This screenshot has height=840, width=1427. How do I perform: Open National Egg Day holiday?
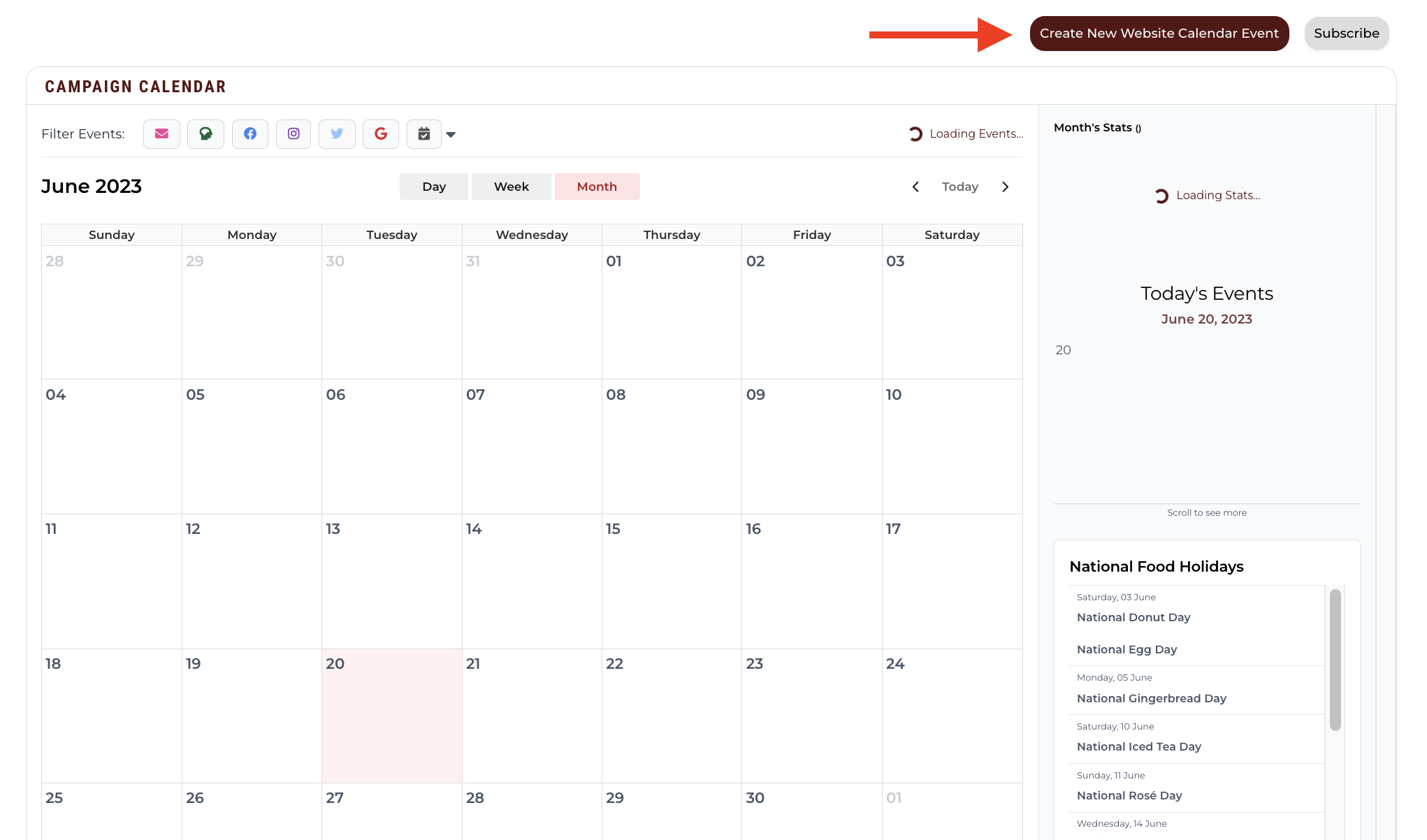click(x=1127, y=650)
